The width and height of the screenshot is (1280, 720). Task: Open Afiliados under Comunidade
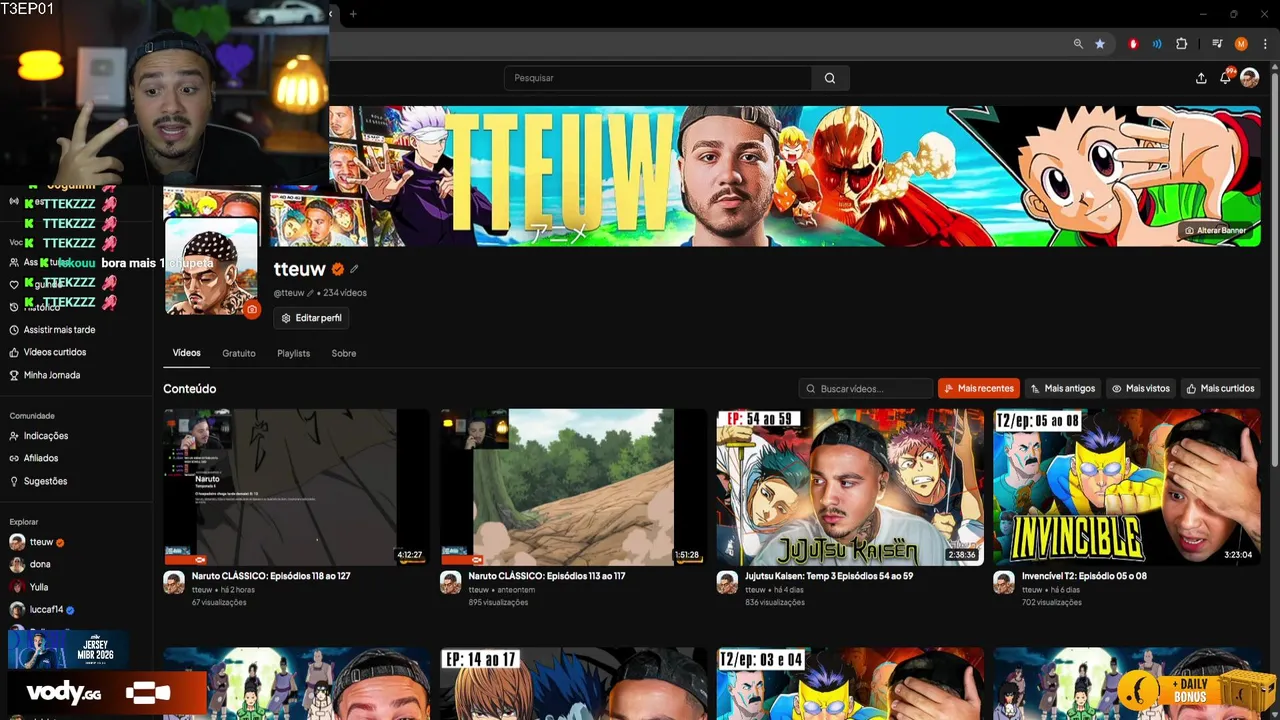click(41, 458)
